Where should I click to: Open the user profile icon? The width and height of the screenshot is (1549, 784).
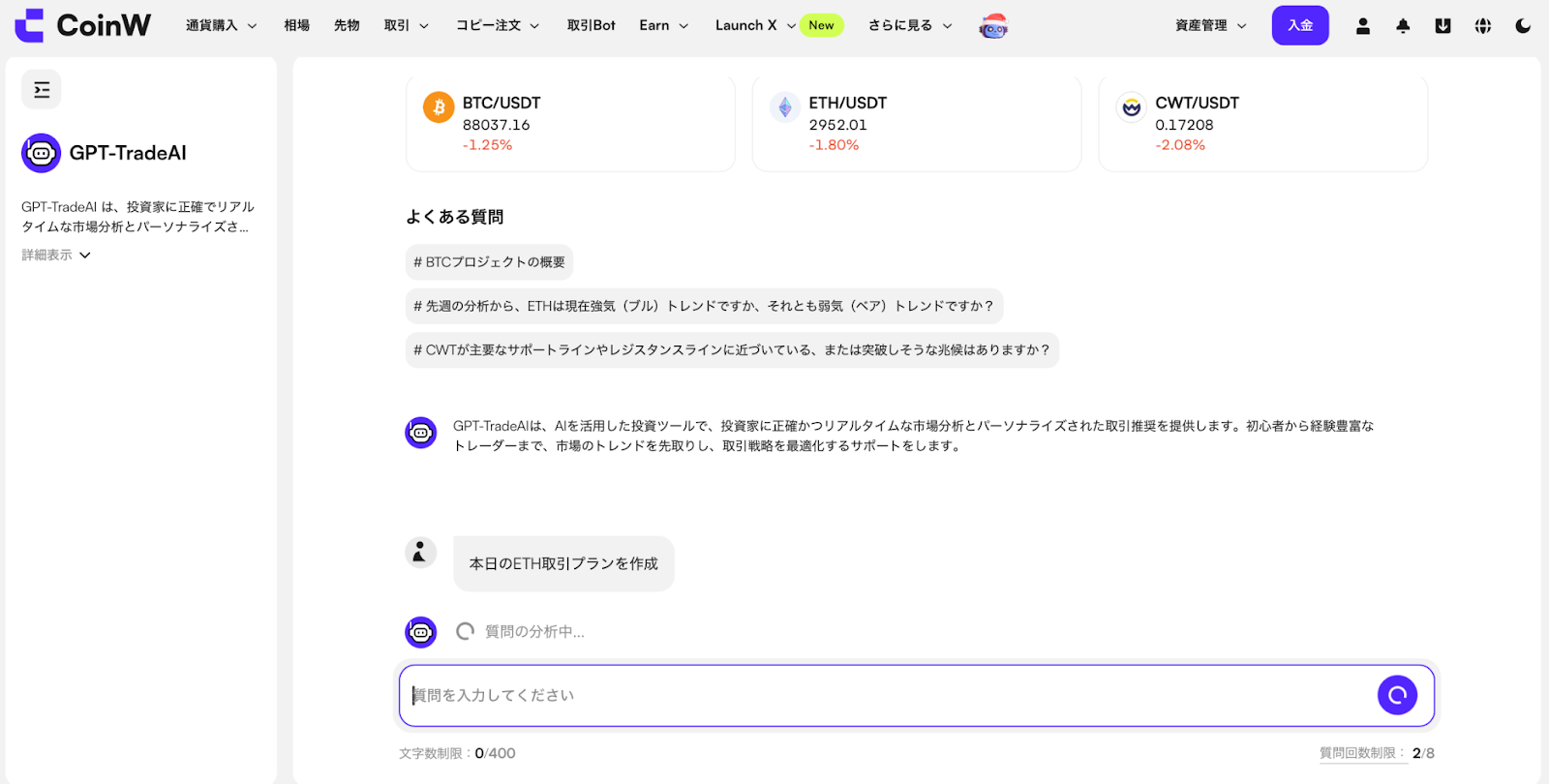pyautogui.click(x=1362, y=26)
